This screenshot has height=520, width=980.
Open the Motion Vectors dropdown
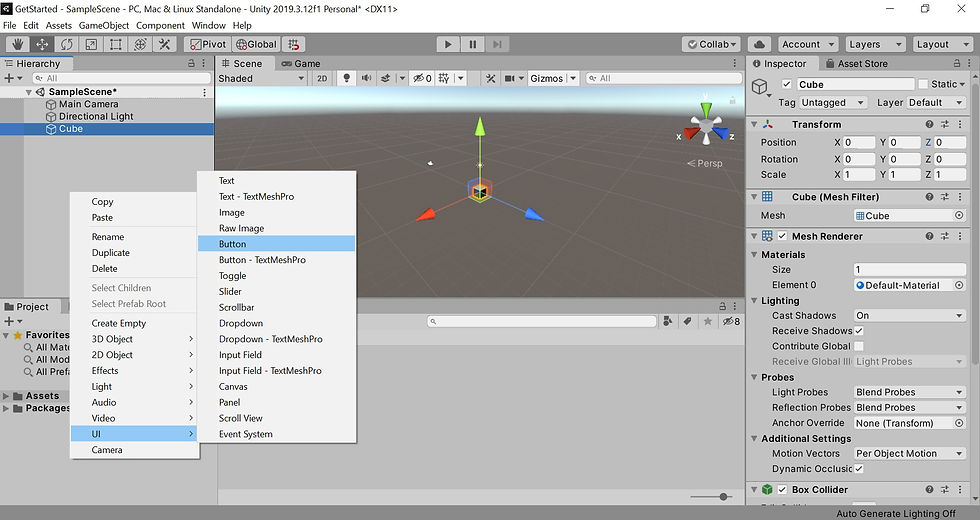(x=909, y=454)
